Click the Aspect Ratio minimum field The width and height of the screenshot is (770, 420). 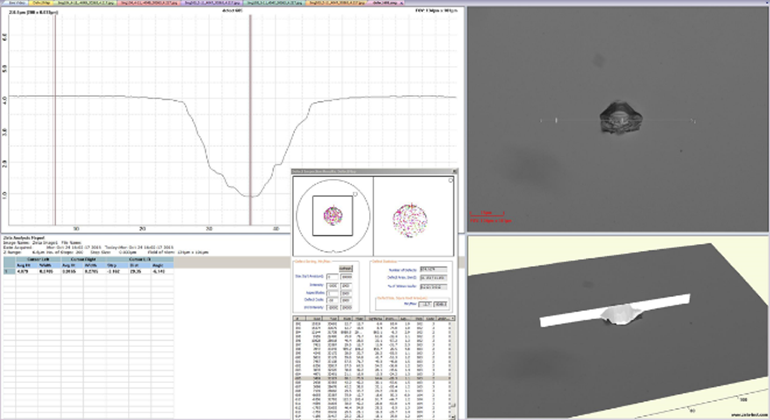[x=332, y=293]
